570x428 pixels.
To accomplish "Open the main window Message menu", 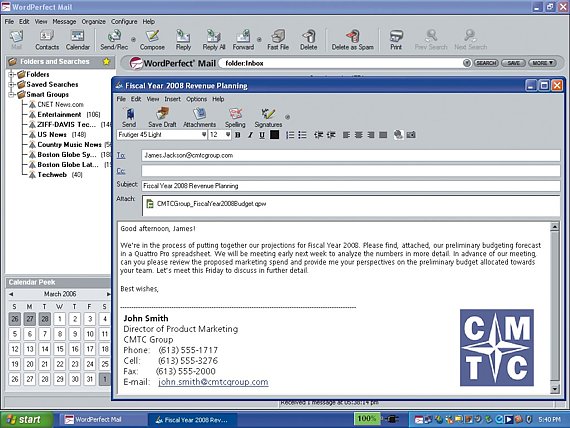I will click(x=64, y=21).
